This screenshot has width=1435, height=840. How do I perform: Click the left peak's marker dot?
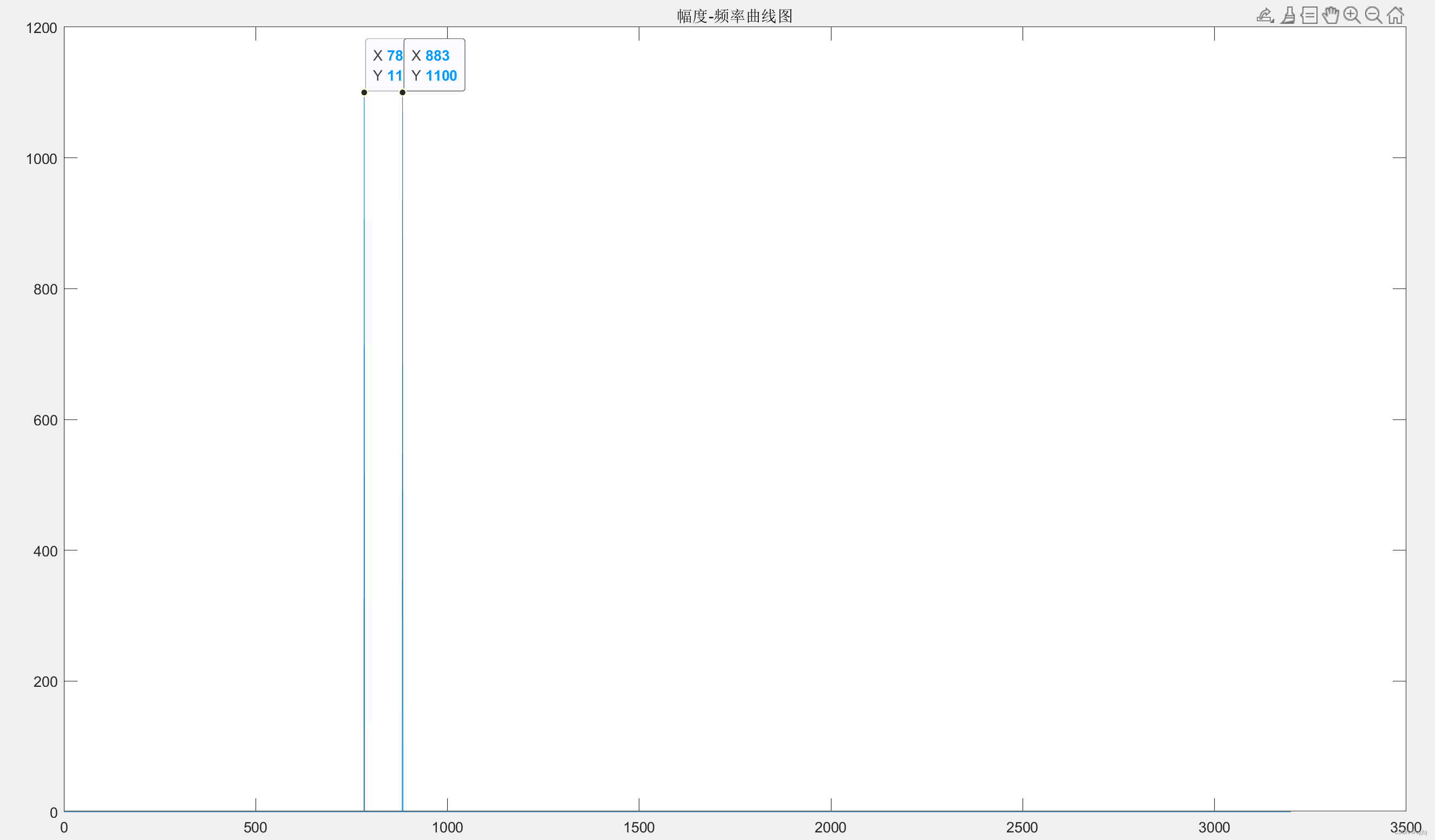[364, 92]
